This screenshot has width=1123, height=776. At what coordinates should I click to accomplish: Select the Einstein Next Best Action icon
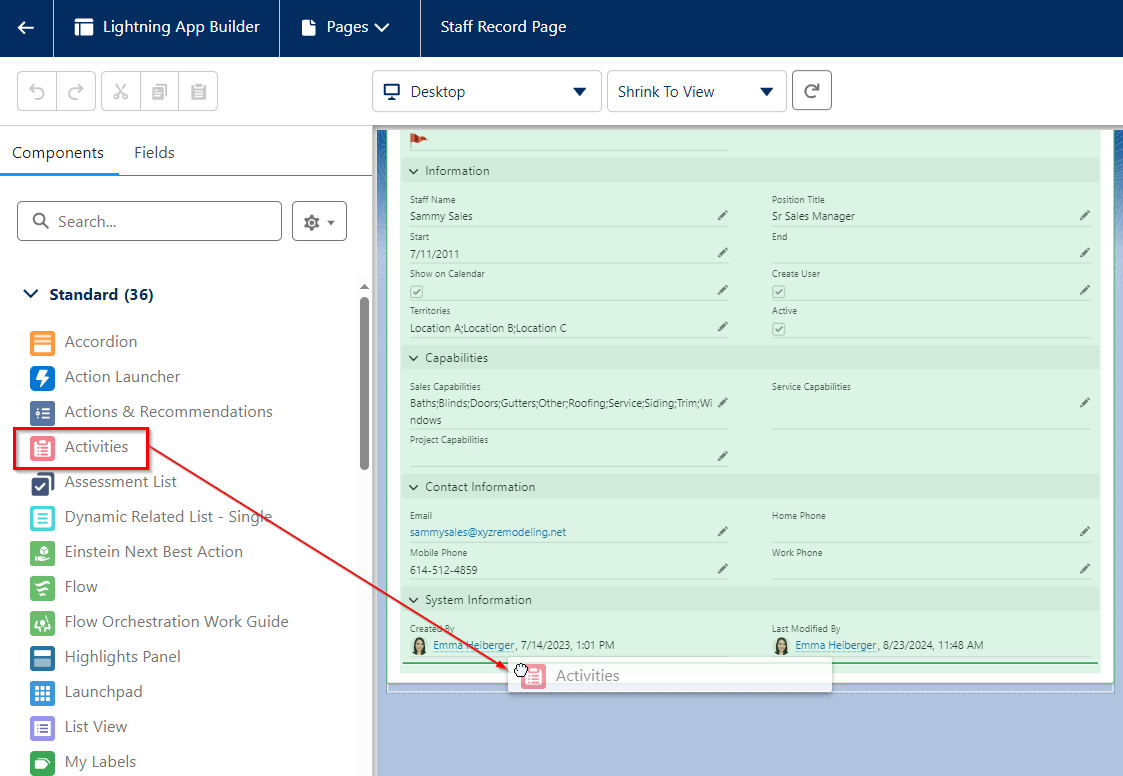(40, 551)
